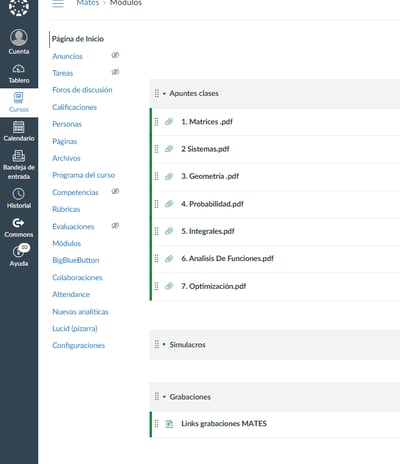Open Calificaciones in course menu
The width and height of the screenshot is (400, 464).
[74, 107]
